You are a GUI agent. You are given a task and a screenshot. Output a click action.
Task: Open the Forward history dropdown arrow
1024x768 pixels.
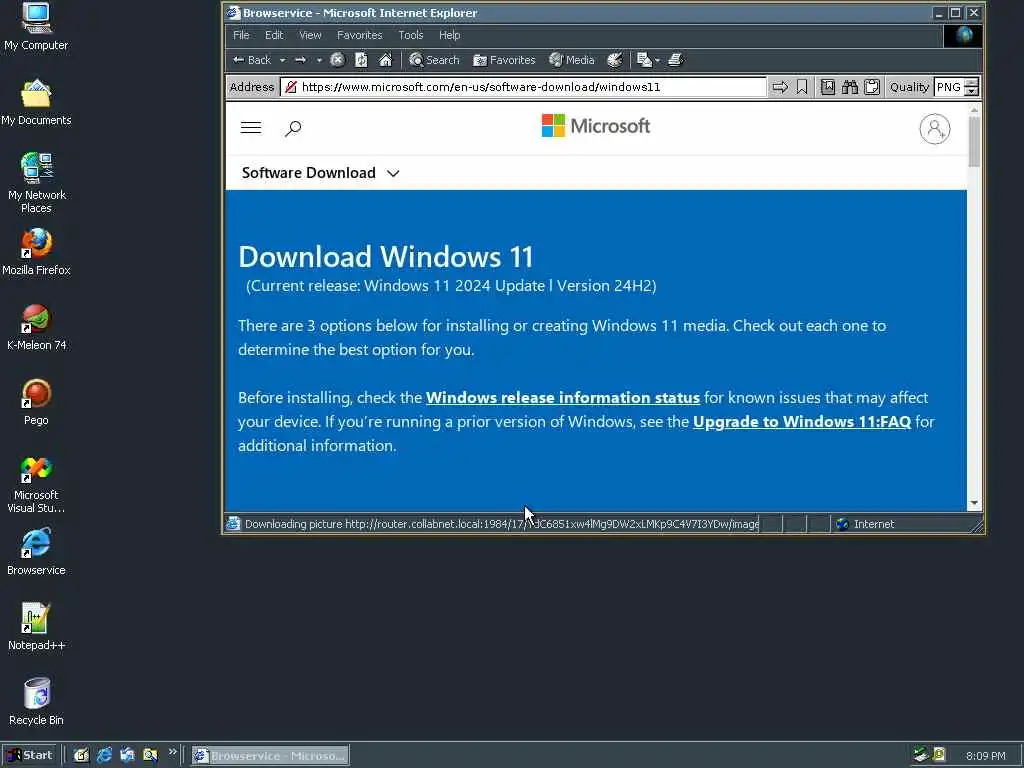[x=319, y=61]
